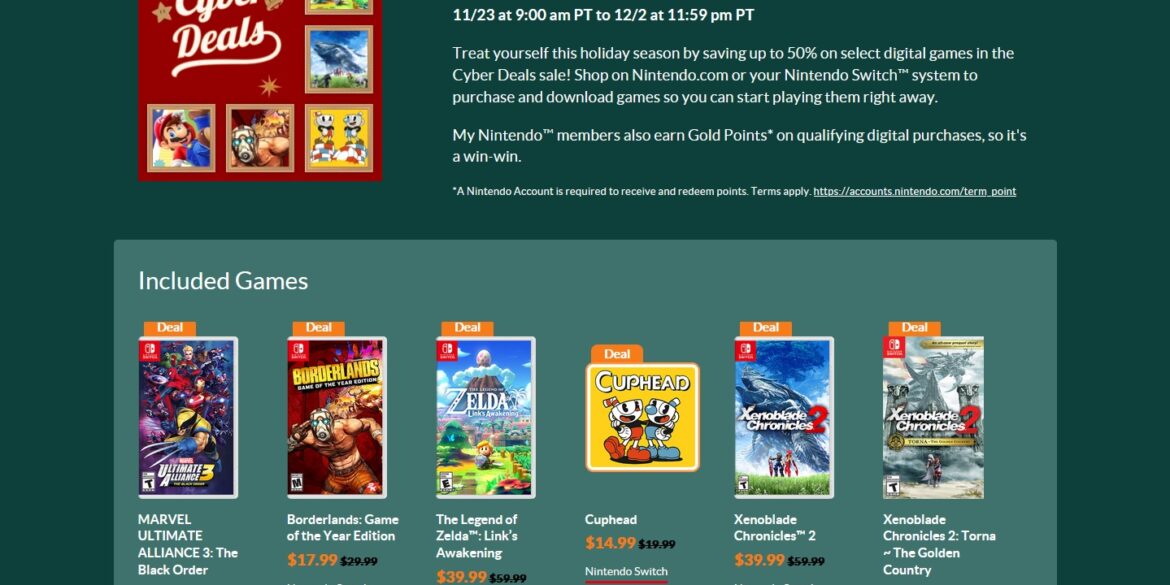The height and width of the screenshot is (585, 1170).
Task: Click the Legend of Zelda Link's Awakening title
Action: click(477, 536)
